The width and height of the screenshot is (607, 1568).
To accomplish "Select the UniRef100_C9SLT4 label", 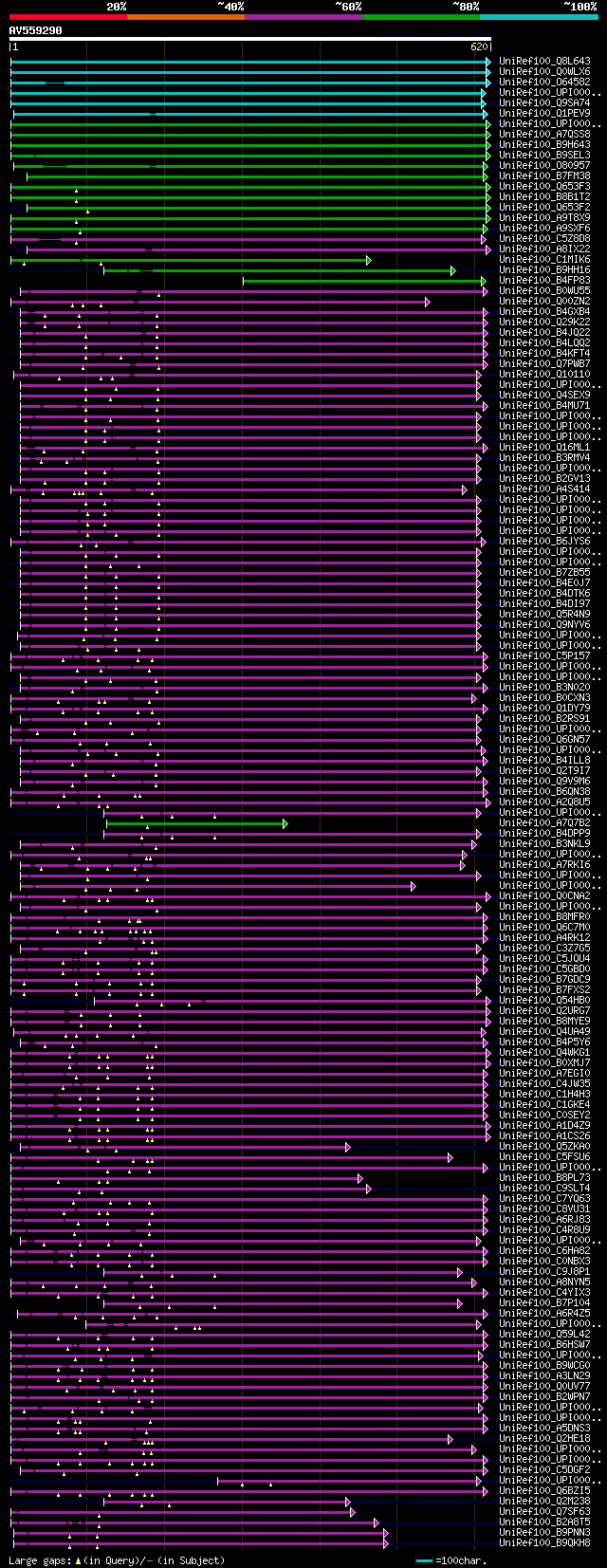I will pyautogui.click(x=544, y=1188).
